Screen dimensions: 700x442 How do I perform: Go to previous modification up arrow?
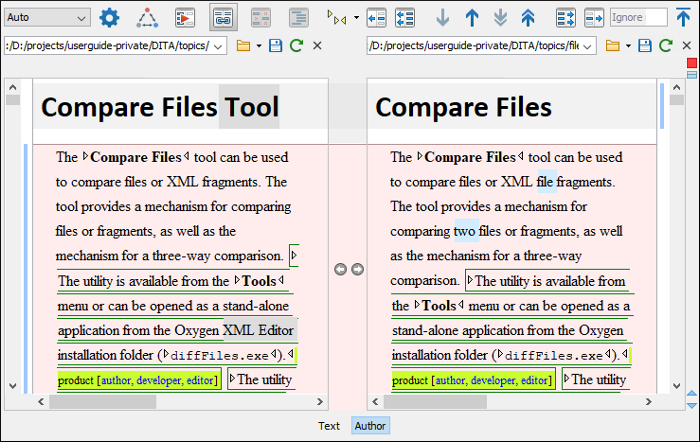[x=472, y=17]
